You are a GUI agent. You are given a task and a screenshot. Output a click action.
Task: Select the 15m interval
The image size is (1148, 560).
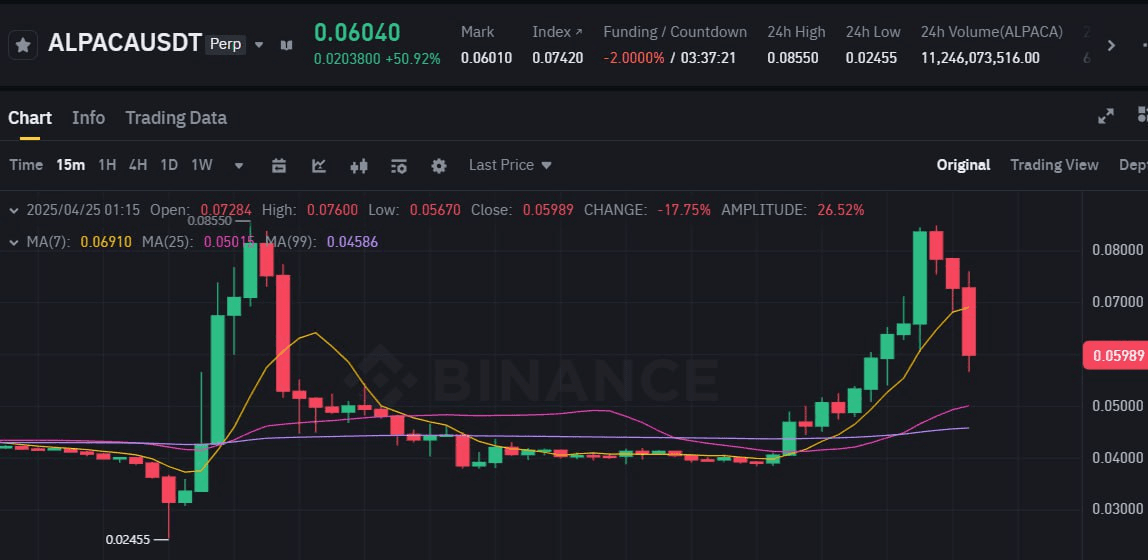[x=70, y=165]
